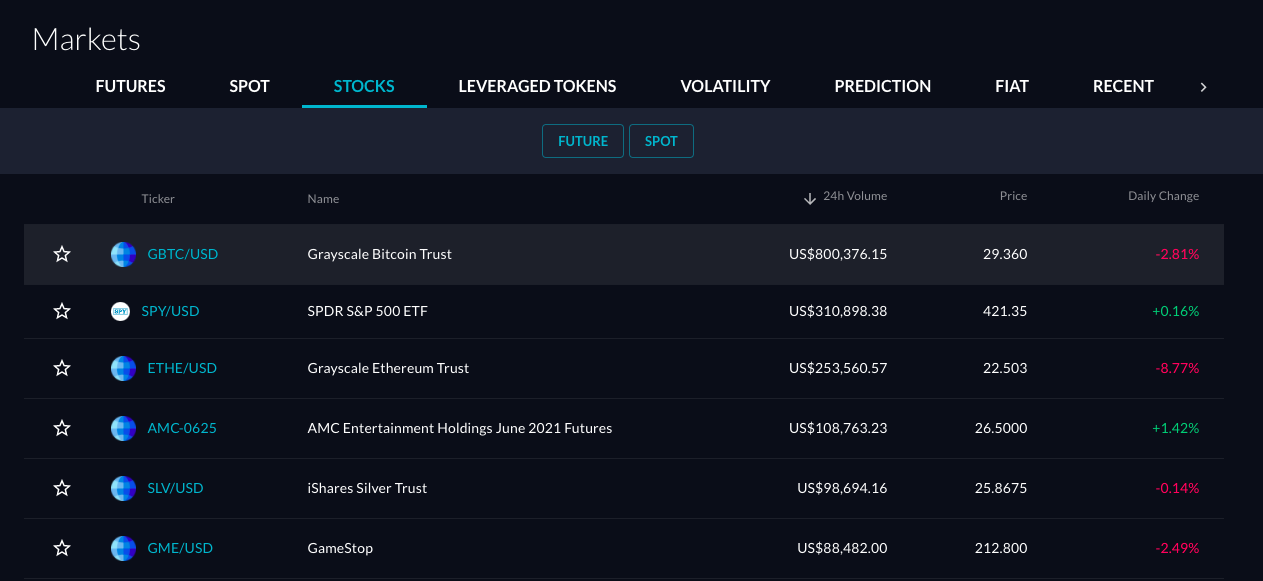The height and width of the screenshot is (581, 1263).
Task: Click the GME coin logo icon
Action: coord(123,548)
